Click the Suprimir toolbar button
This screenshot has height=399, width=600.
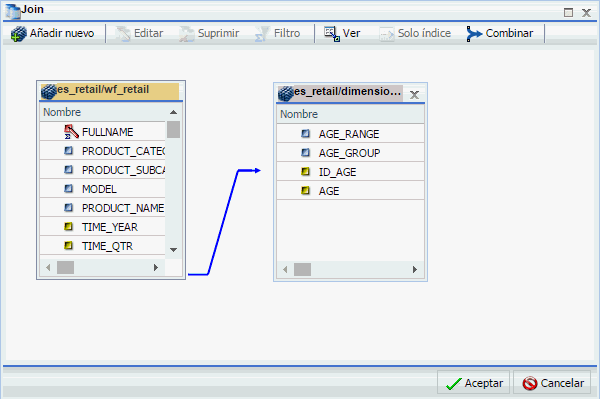[209, 34]
